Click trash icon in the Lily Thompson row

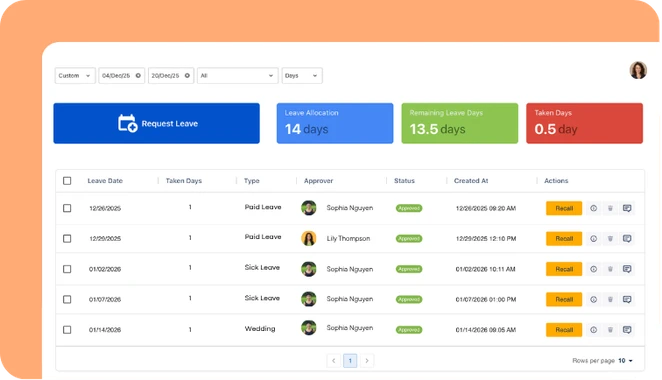coord(610,239)
